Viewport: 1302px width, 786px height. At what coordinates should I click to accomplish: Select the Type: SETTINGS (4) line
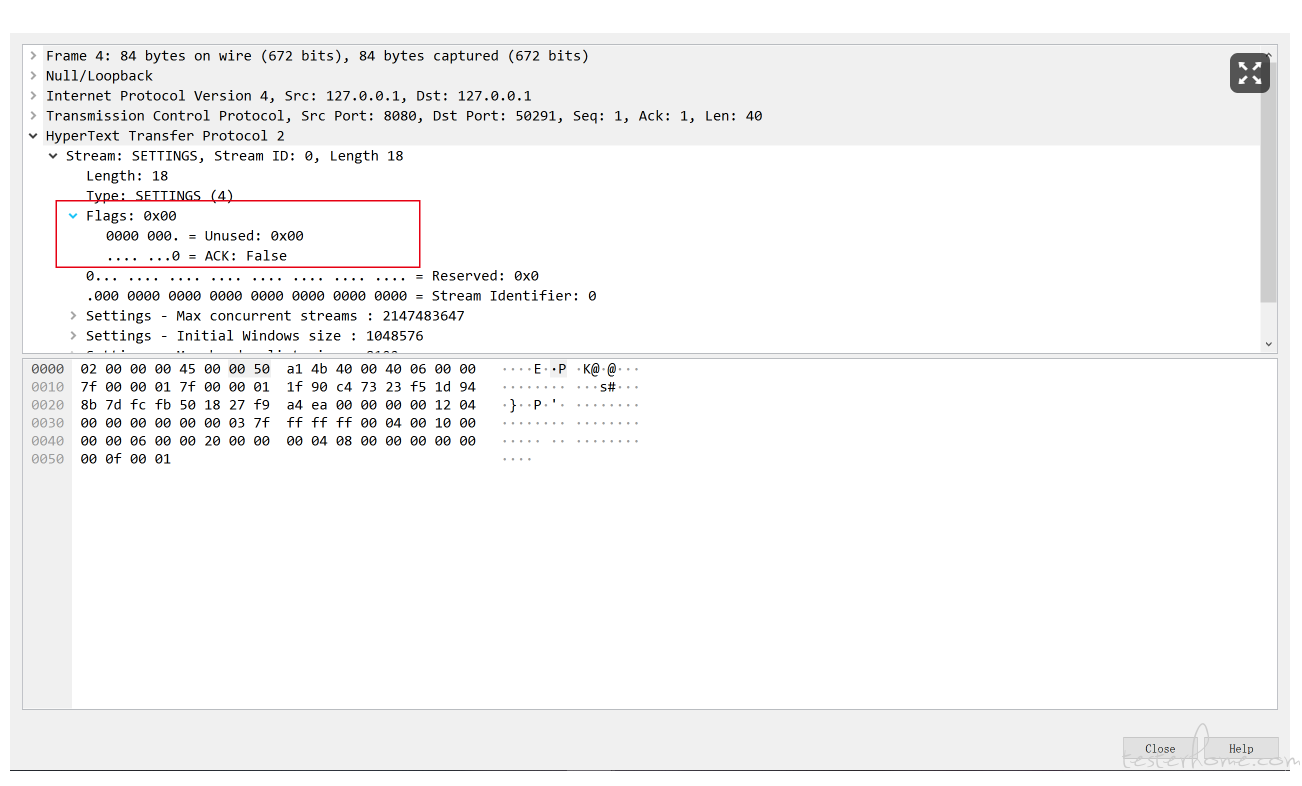159,196
